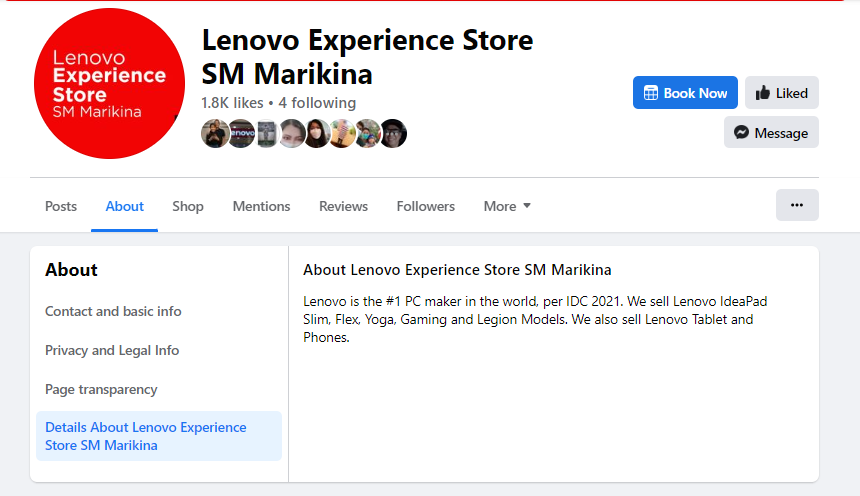Open the Reviews tab

(343, 206)
